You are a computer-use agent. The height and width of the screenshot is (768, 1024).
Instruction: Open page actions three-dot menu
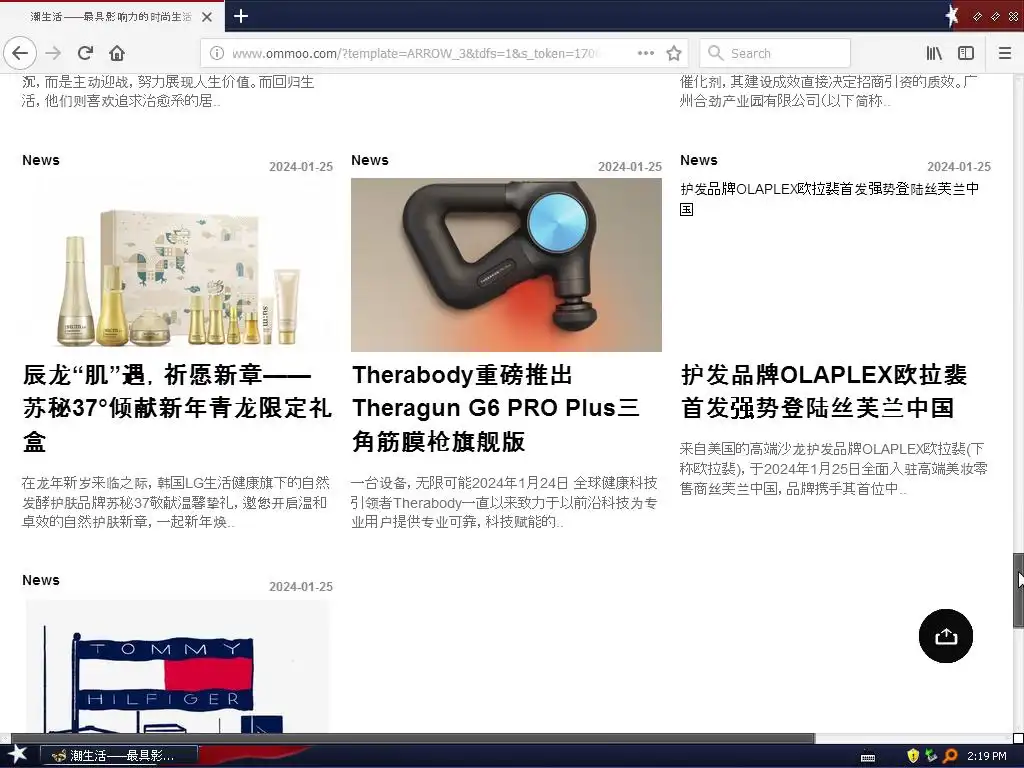tap(645, 53)
